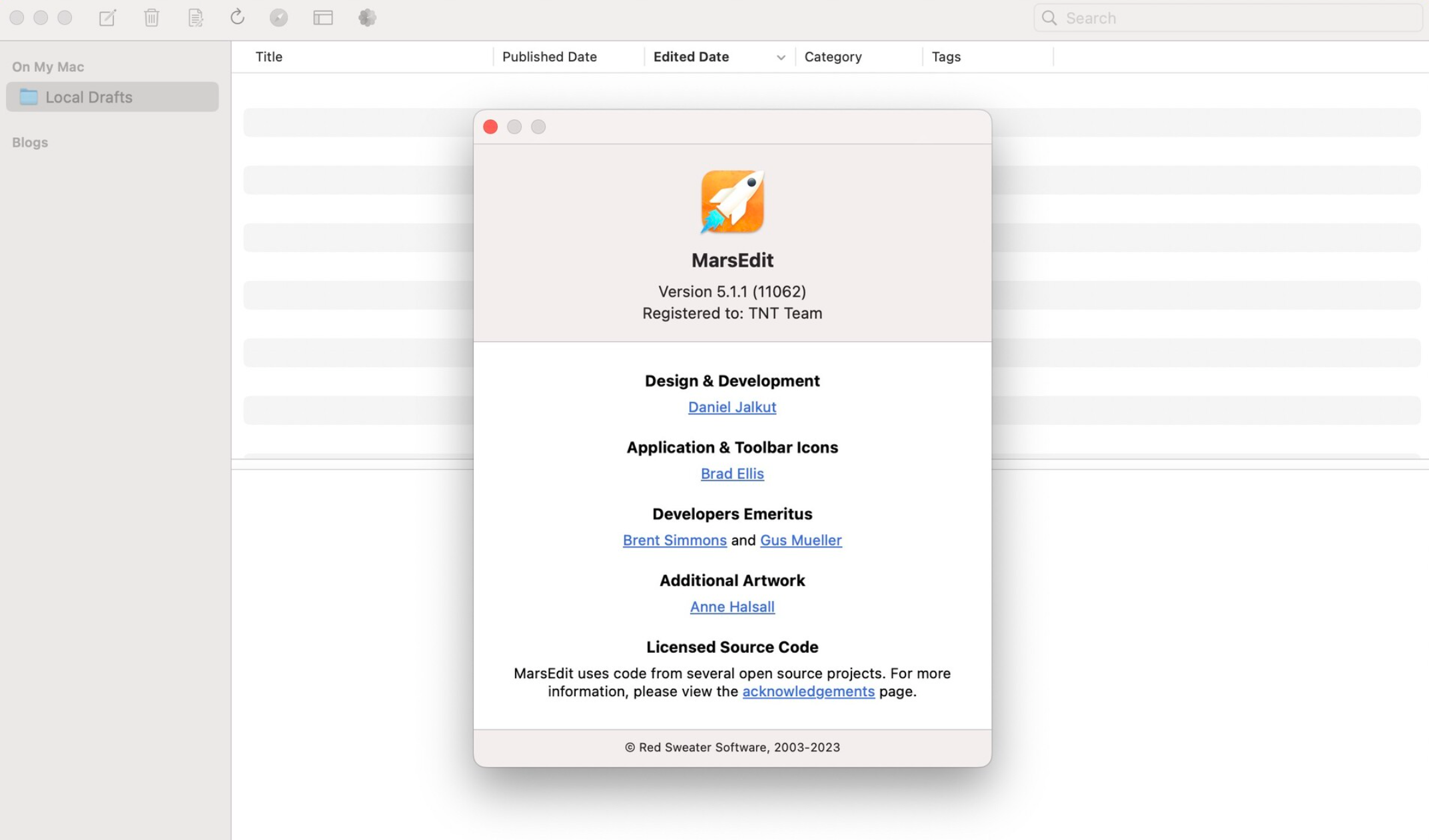Open the Media Manager flower icon

[x=367, y=17]
